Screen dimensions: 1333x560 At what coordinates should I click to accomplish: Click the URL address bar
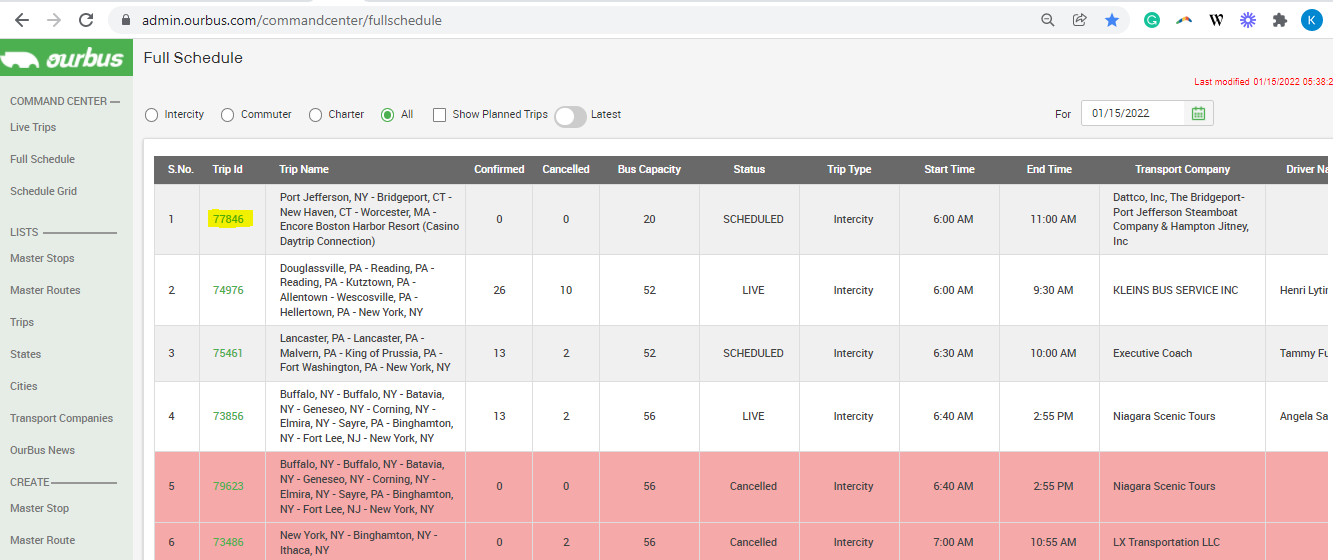(x=580, y=20)
